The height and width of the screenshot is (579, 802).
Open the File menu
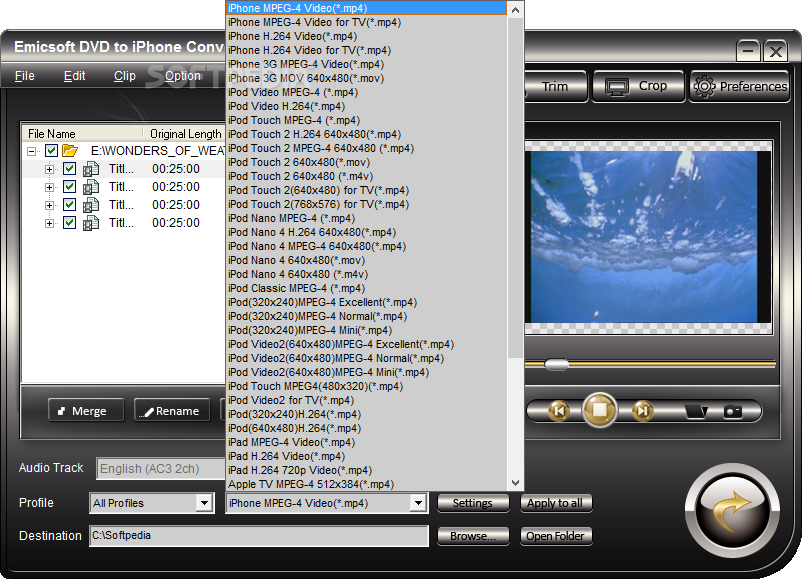pyautogui.click(x=25, y=76)
